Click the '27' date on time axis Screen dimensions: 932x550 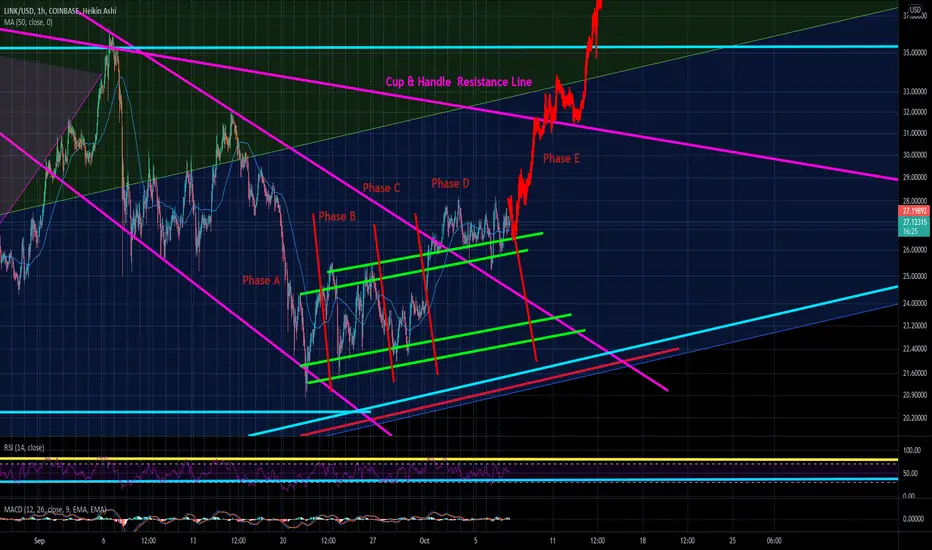(373, 541)
